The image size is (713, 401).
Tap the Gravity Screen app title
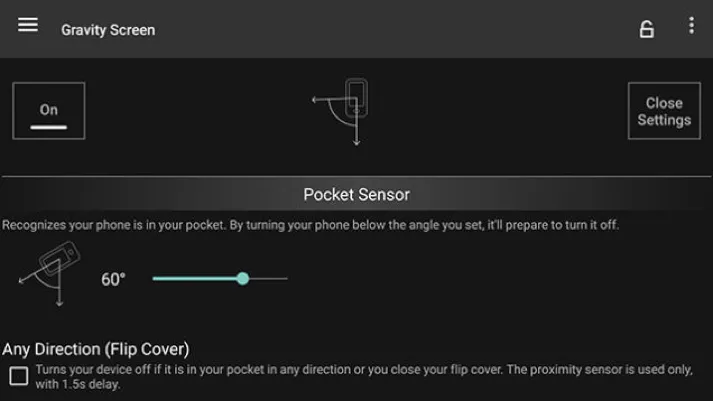tap(108, 29)
